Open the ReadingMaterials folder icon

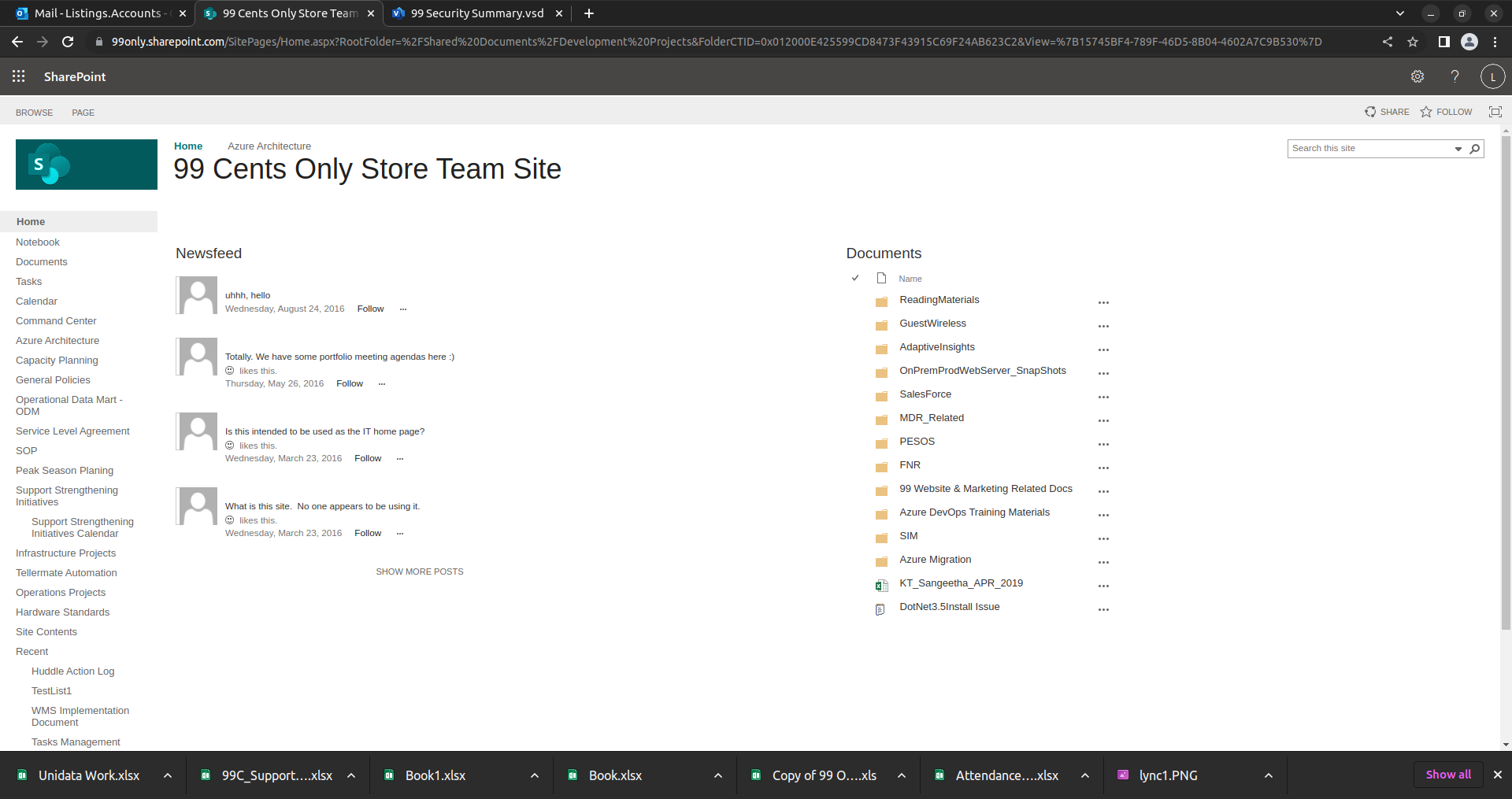[x=881, y=301]
